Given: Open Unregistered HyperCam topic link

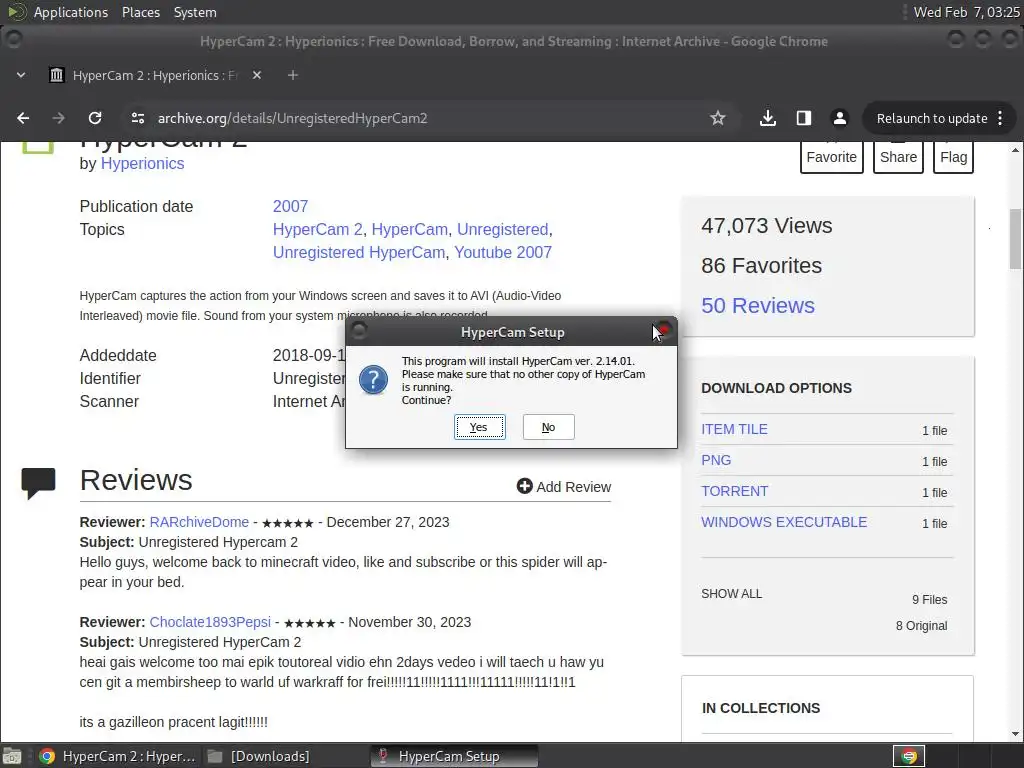Looking at the screenshot, I should point(359,252).
